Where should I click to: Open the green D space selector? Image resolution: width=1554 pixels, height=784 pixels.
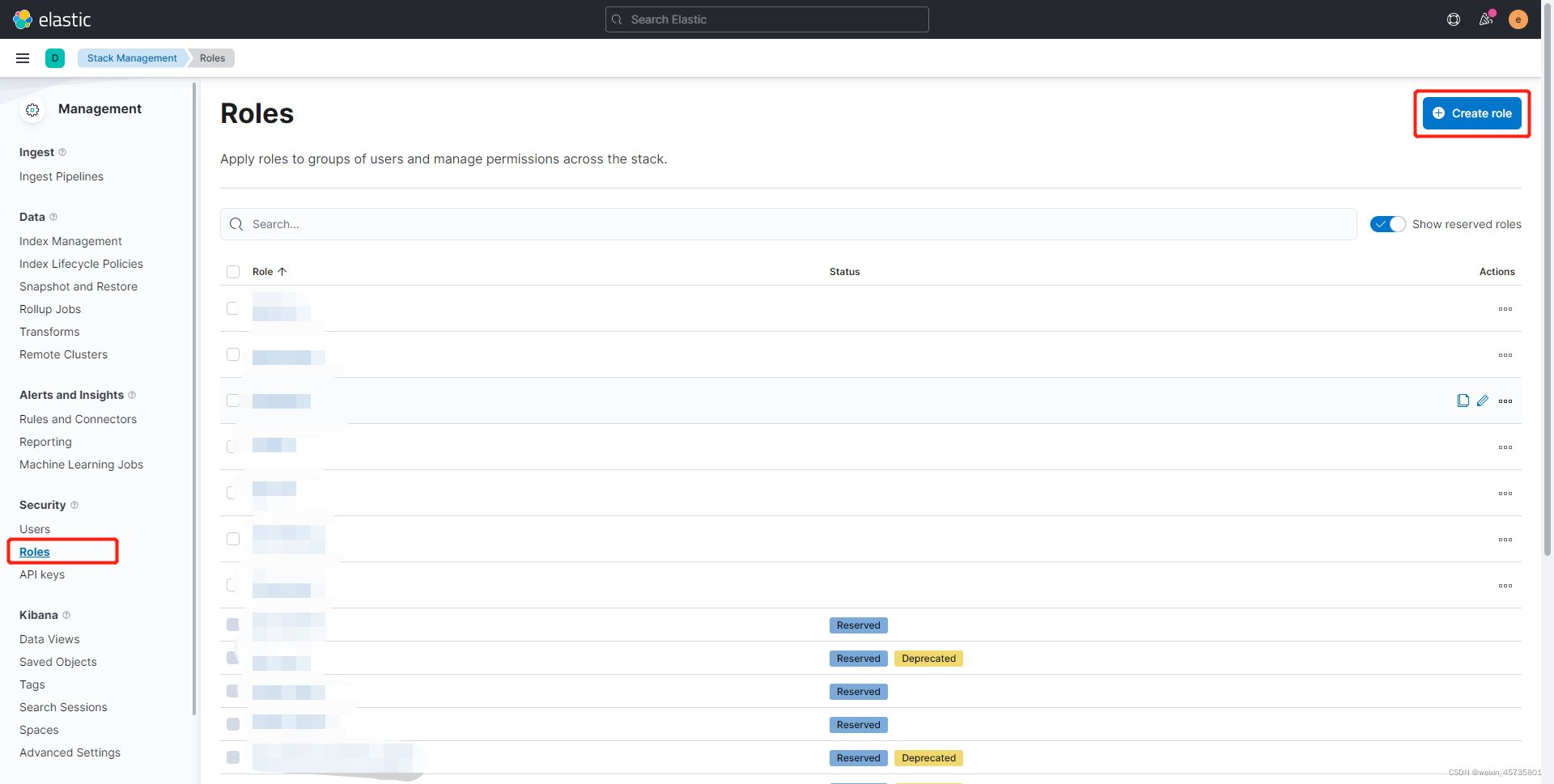click(x=55, y=58)
